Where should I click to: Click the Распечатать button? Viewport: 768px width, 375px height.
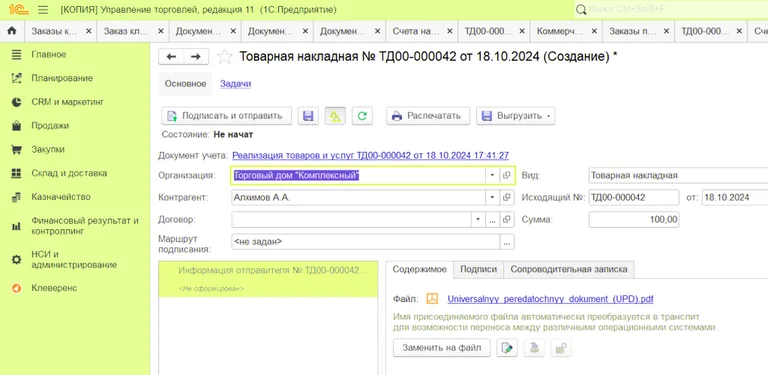428,116
